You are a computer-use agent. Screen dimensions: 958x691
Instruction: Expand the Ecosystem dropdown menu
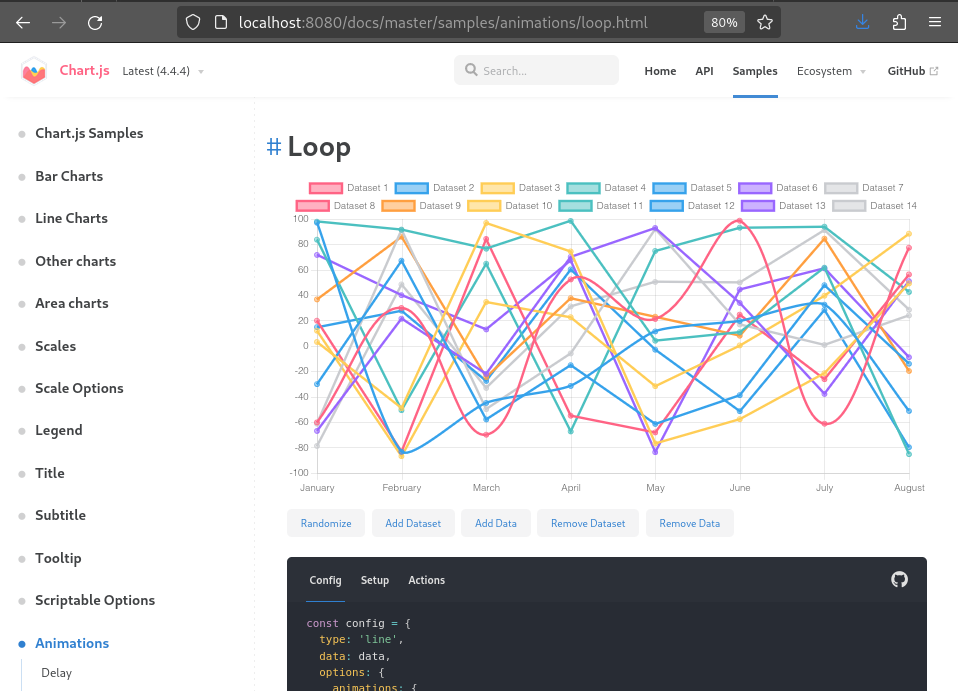(831, 71)
